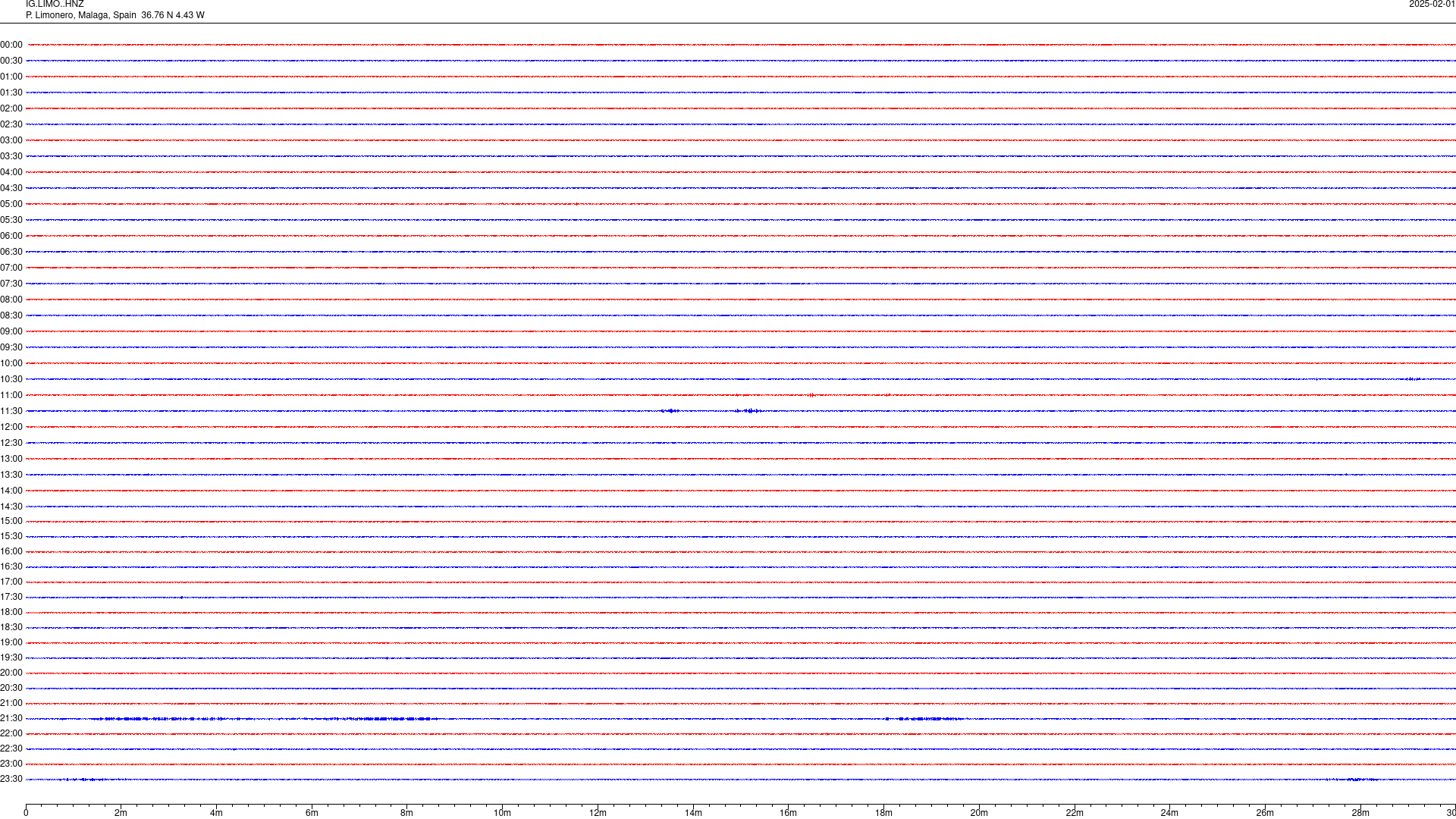Image resolution: width=1456 pixels, height=819 pixels.
Task: Click the 22m tick label on time axis
Action: [x=1075, y=813]
